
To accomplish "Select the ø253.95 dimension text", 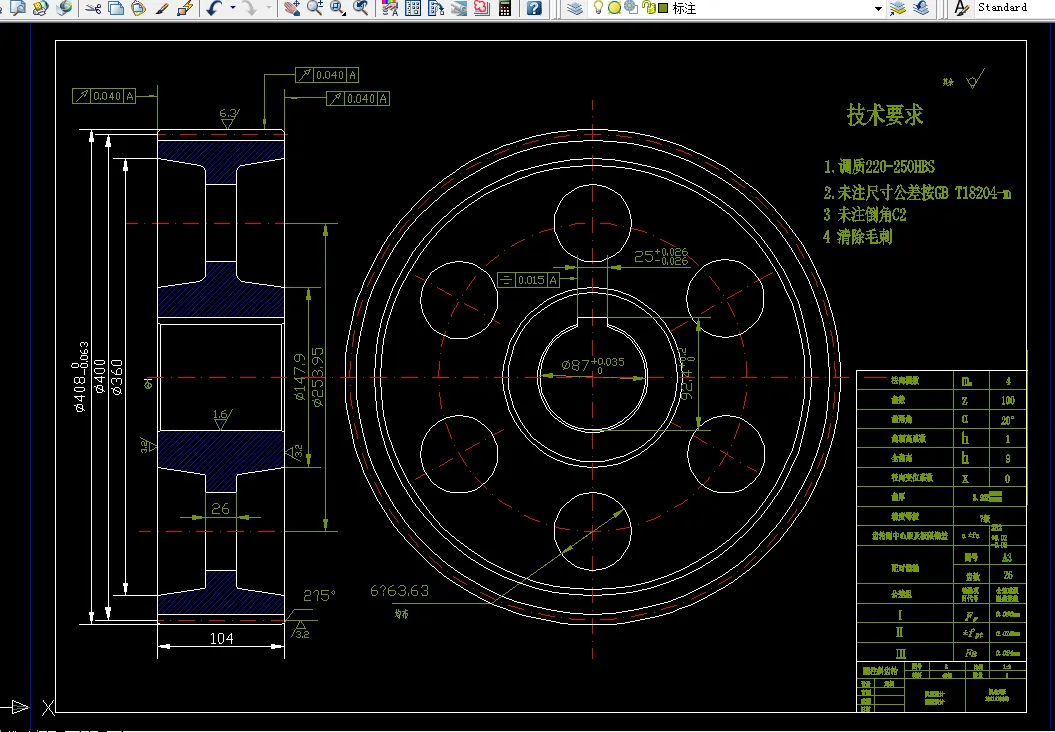I will point(318,377).
